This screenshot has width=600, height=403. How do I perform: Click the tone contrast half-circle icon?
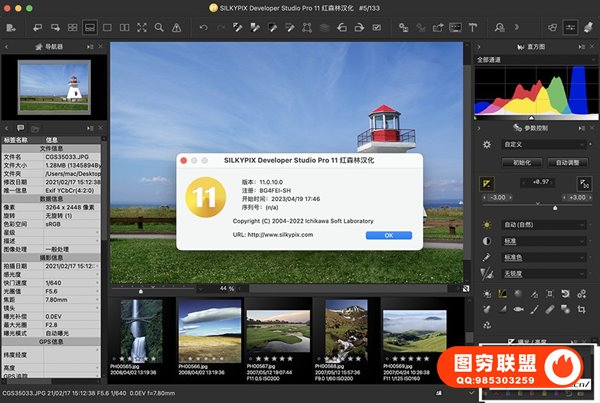tap(487, 241)
